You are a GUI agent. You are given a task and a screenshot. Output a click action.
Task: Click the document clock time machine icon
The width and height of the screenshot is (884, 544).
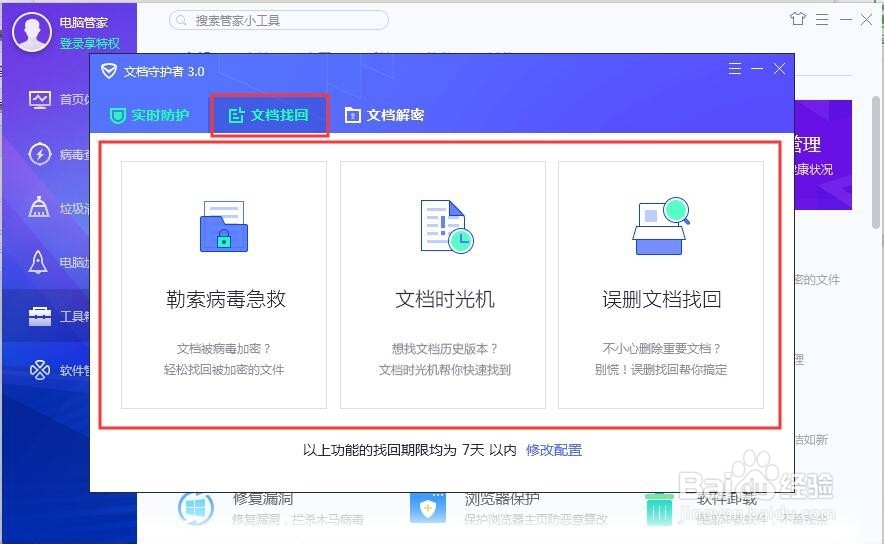click(x=447, y=226)
